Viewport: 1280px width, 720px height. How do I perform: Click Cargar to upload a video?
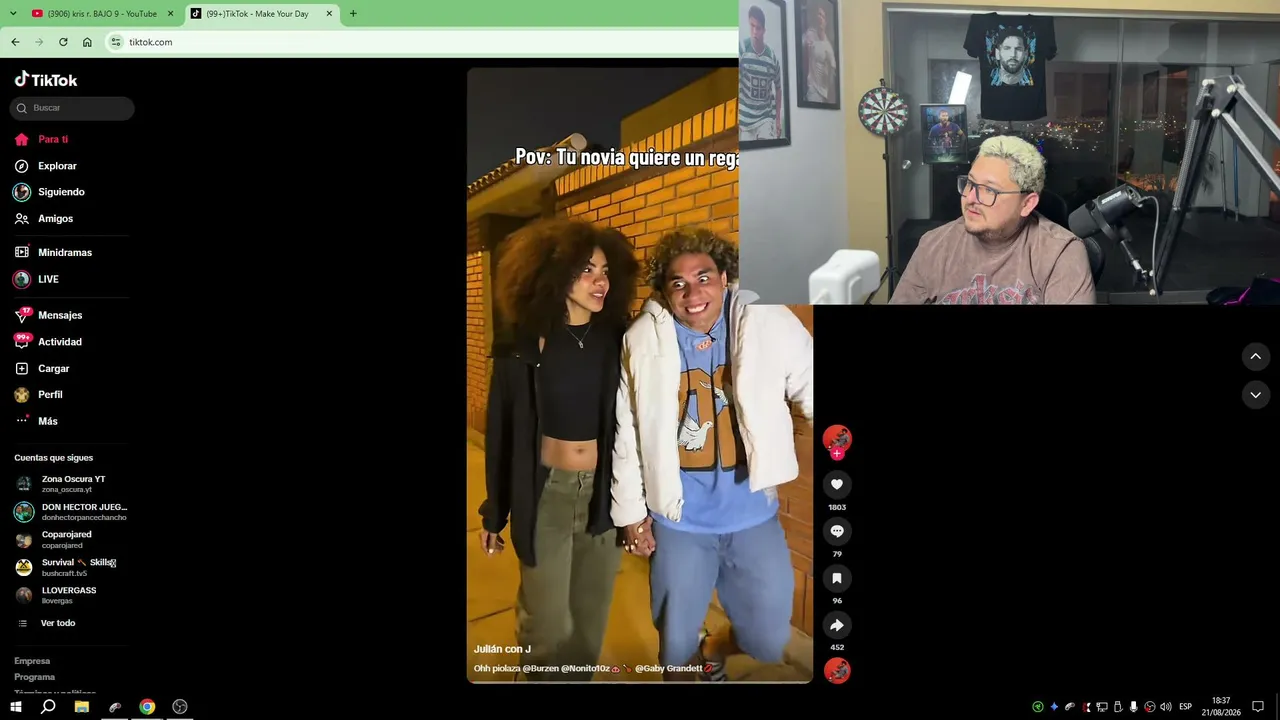(42, 369)
